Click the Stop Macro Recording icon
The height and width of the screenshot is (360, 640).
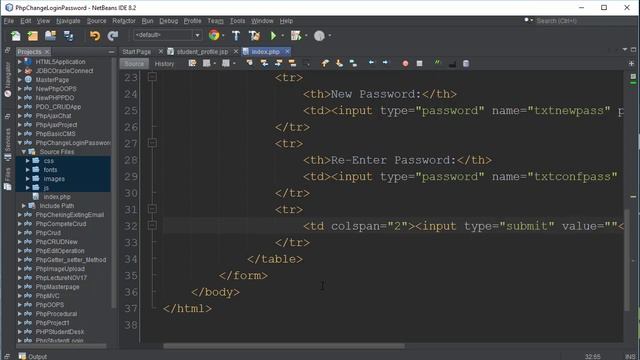click(419, 63)
